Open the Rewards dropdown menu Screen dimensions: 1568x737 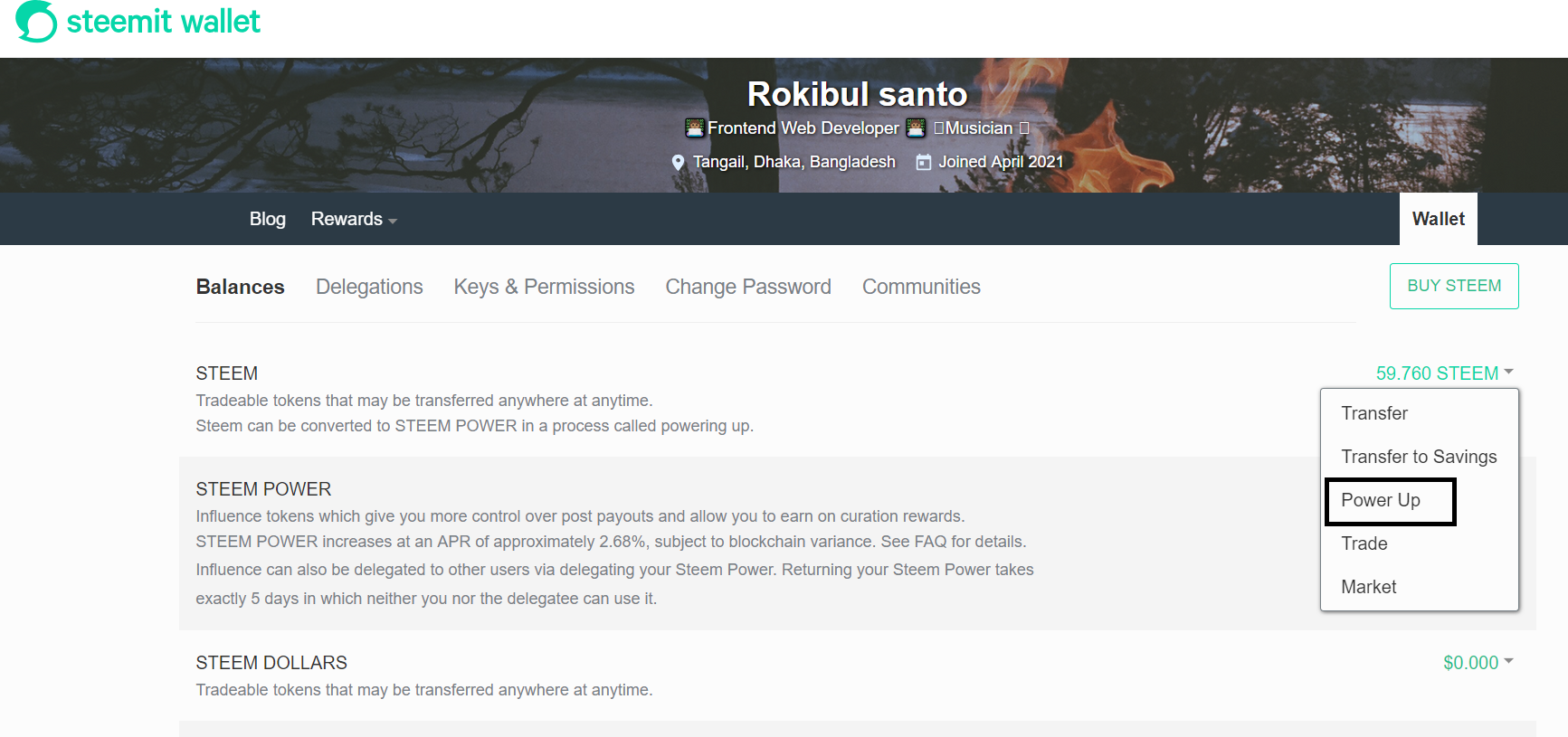(x=354, y=219)
